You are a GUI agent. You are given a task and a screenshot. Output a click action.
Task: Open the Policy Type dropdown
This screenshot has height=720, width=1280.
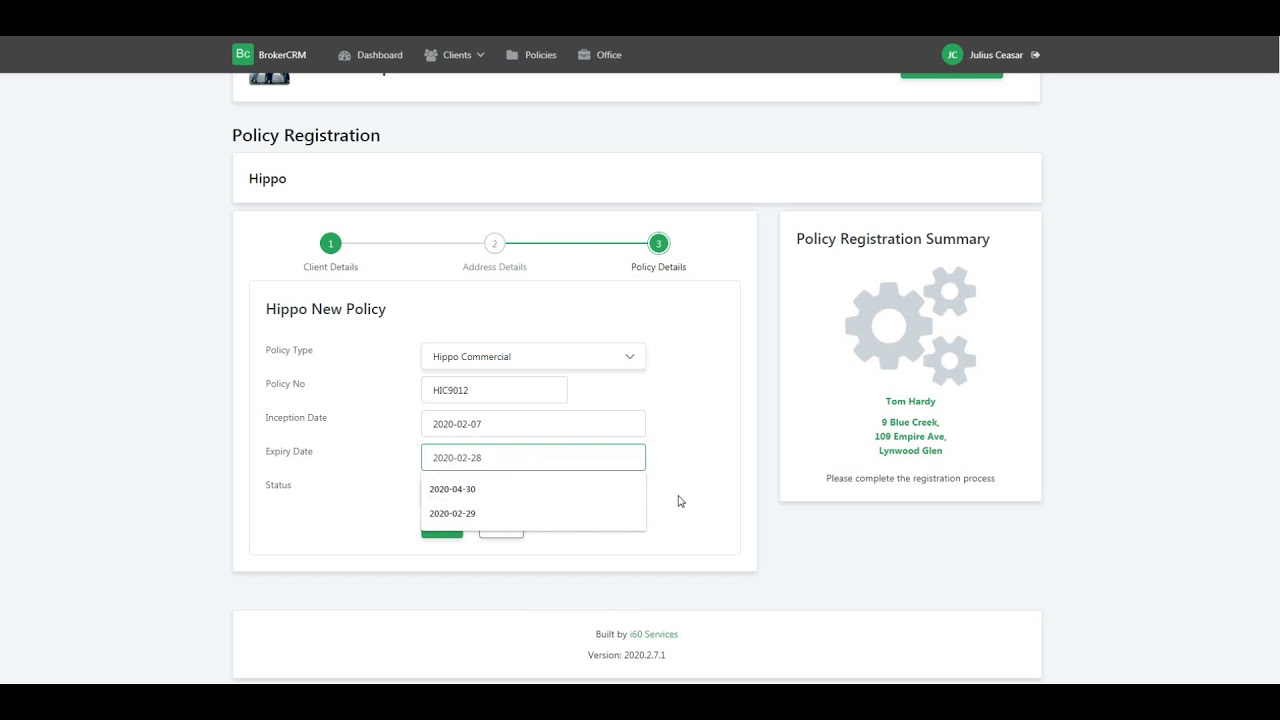click(x=533, y=356)
